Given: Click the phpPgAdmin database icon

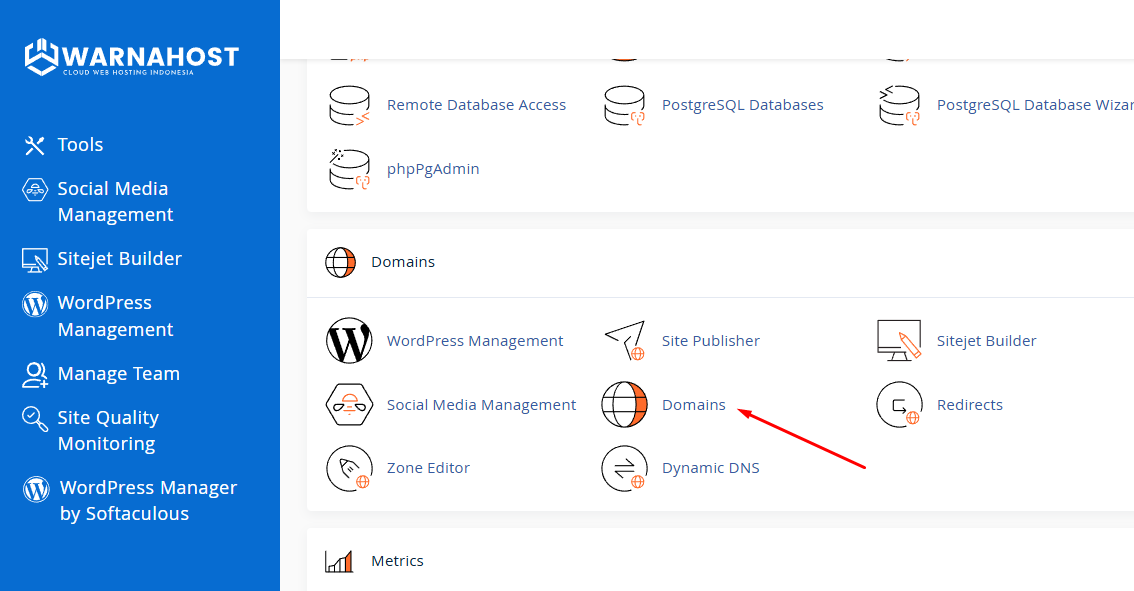Looking at the screenshot, I should [x=349, y=169].
